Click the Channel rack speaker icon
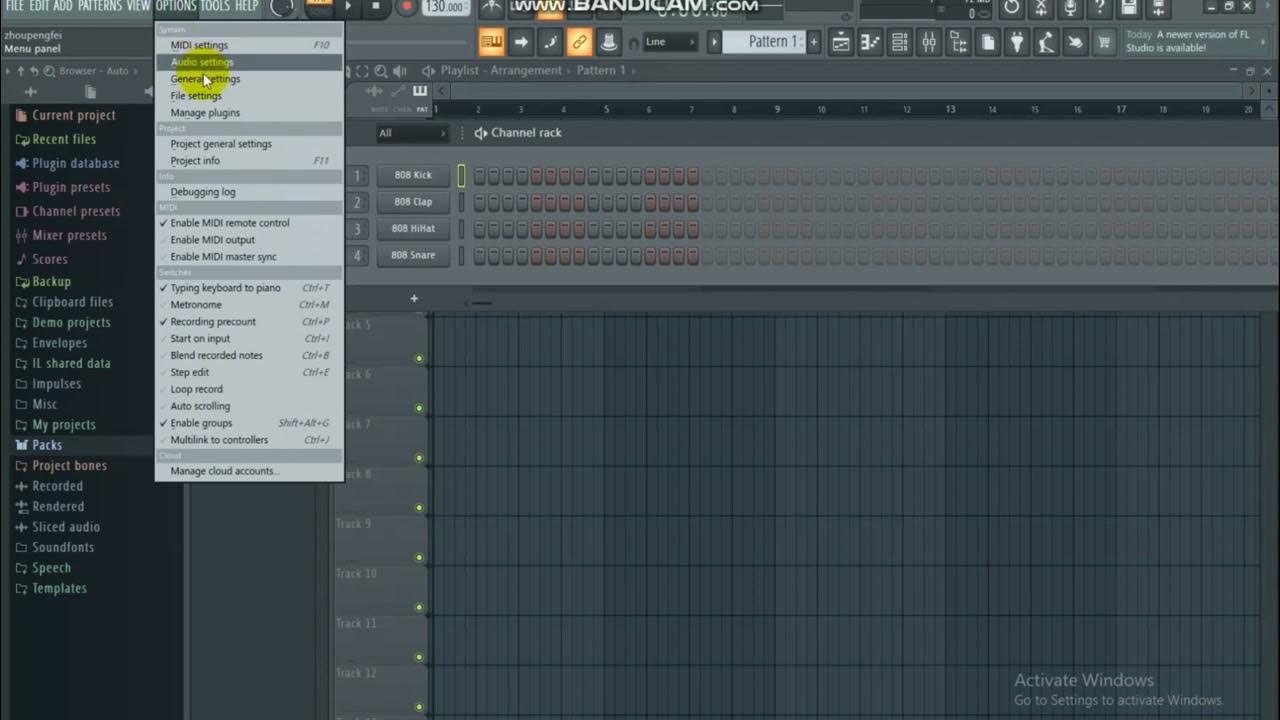 click(481, 132)
